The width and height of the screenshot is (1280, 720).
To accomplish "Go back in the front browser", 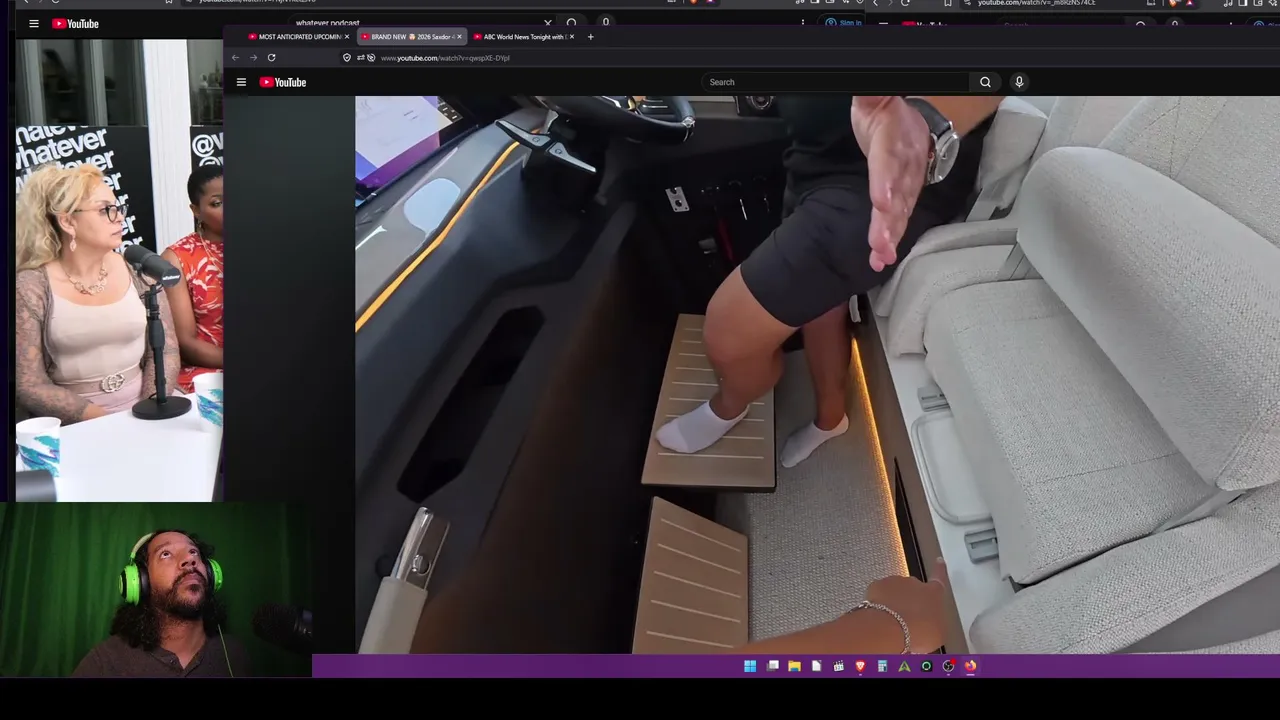I will 235,58.
